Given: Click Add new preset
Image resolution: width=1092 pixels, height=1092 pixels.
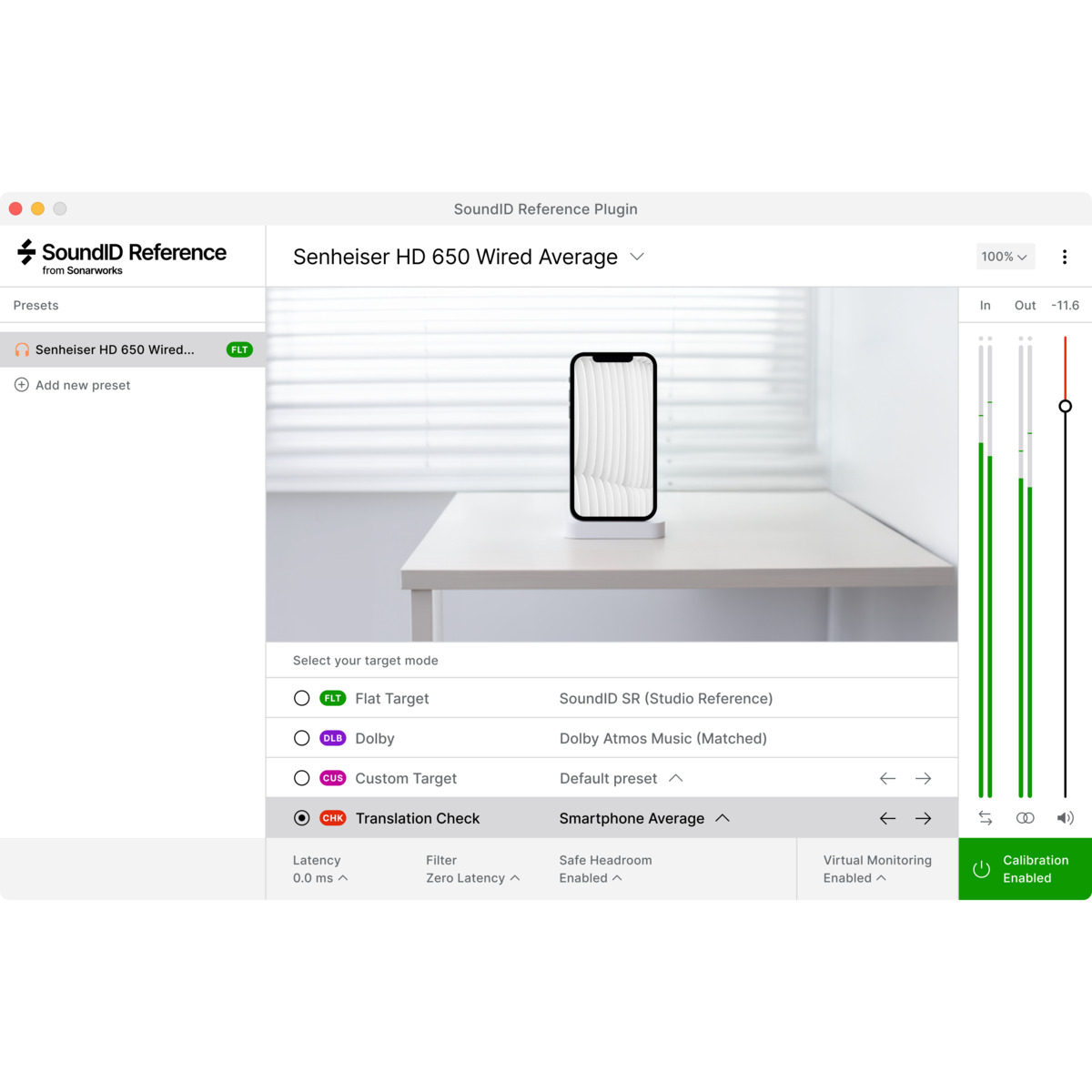Looking at the screenshot, I should [x=82, y=385].
